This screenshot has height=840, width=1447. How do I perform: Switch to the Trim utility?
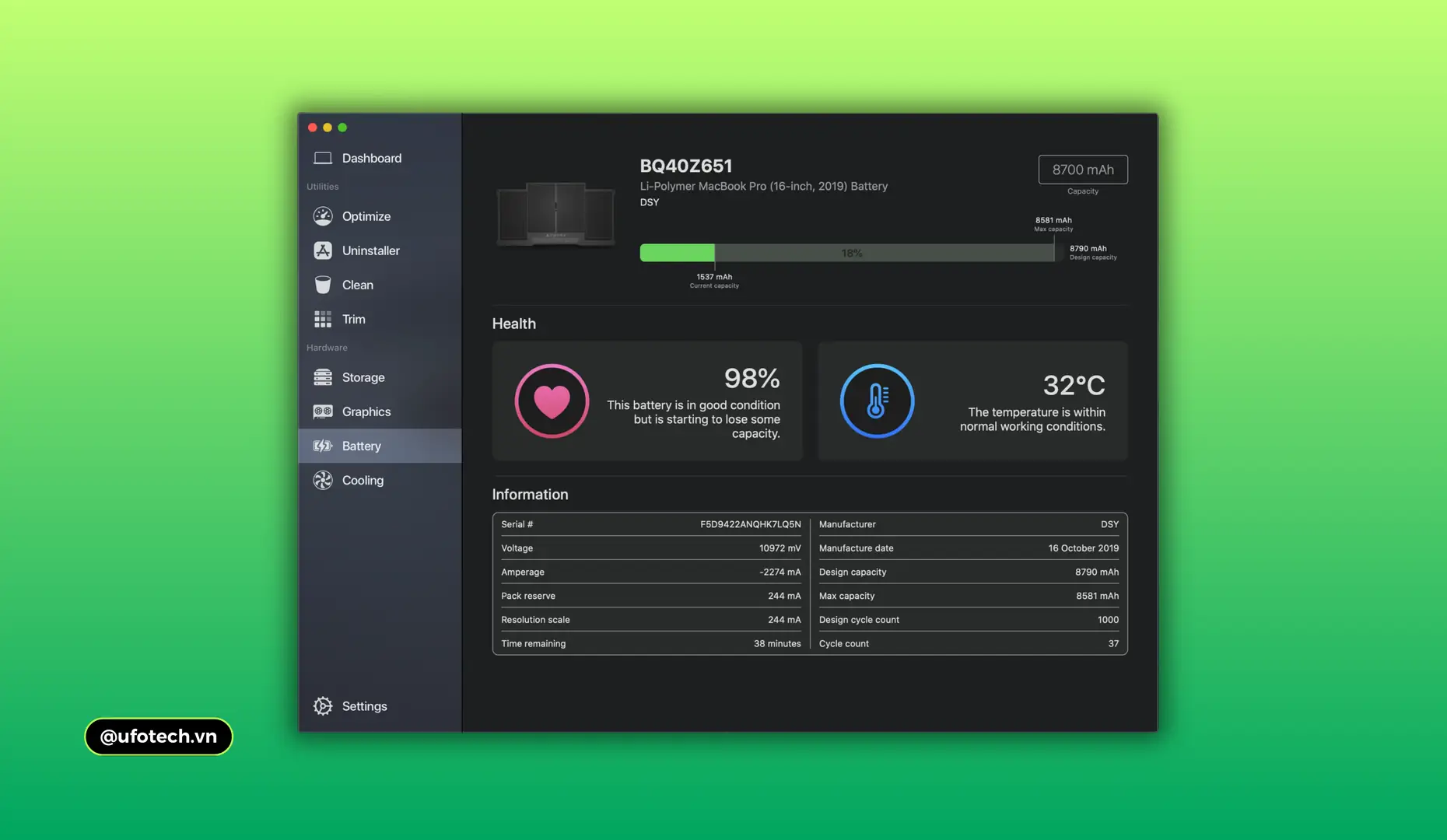[380, 319]
